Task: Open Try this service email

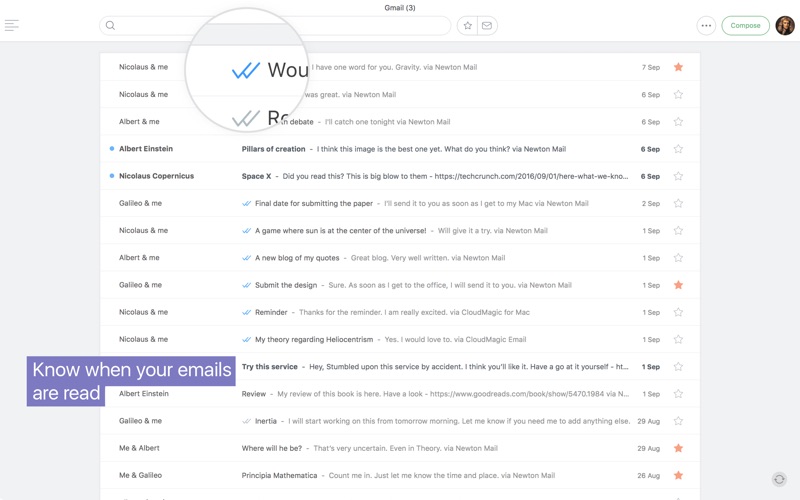Action: pyautogui.click(x=270, y=367)
